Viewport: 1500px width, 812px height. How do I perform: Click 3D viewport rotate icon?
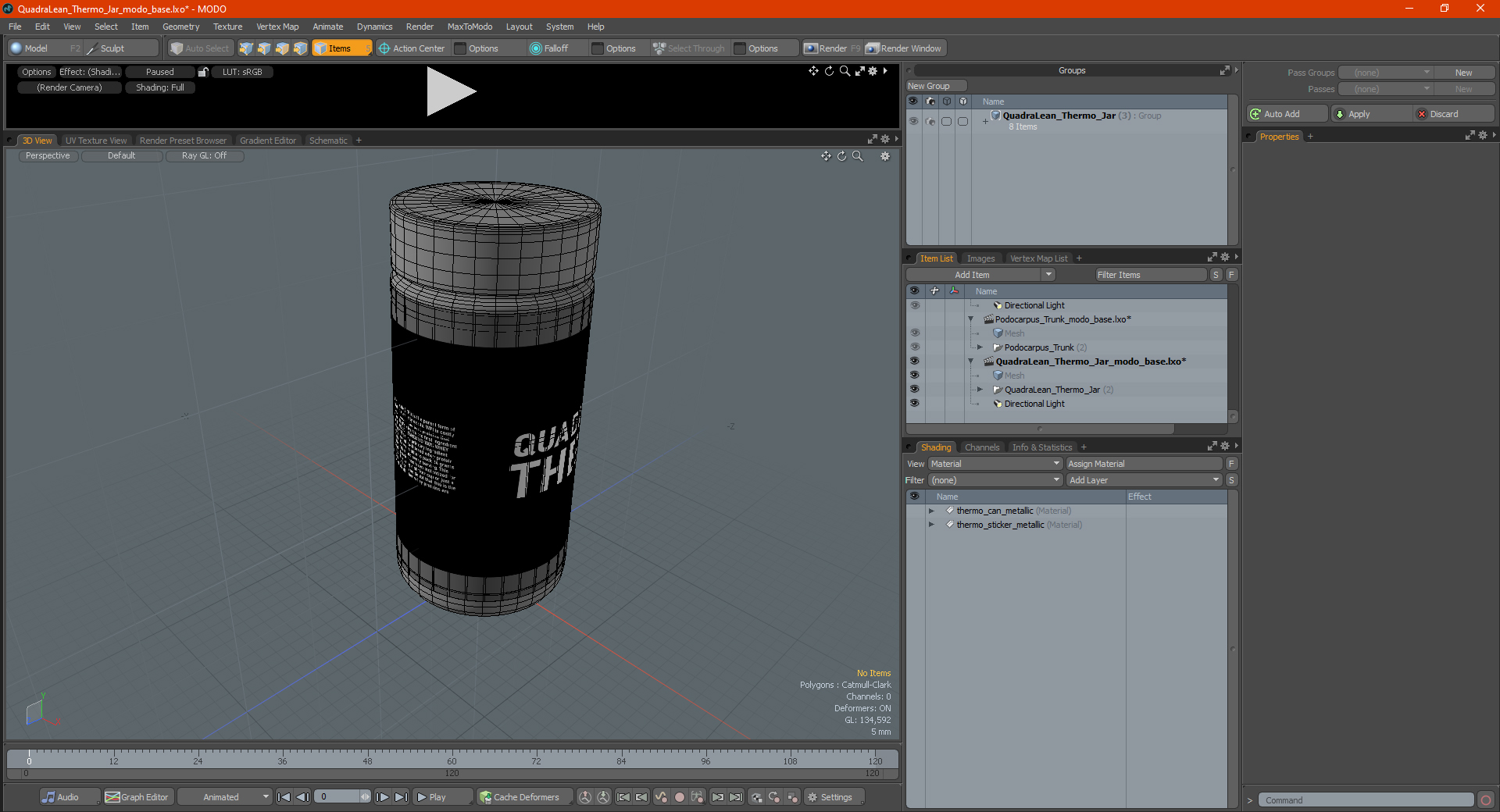pyautogui.click(x=841, y=156)
